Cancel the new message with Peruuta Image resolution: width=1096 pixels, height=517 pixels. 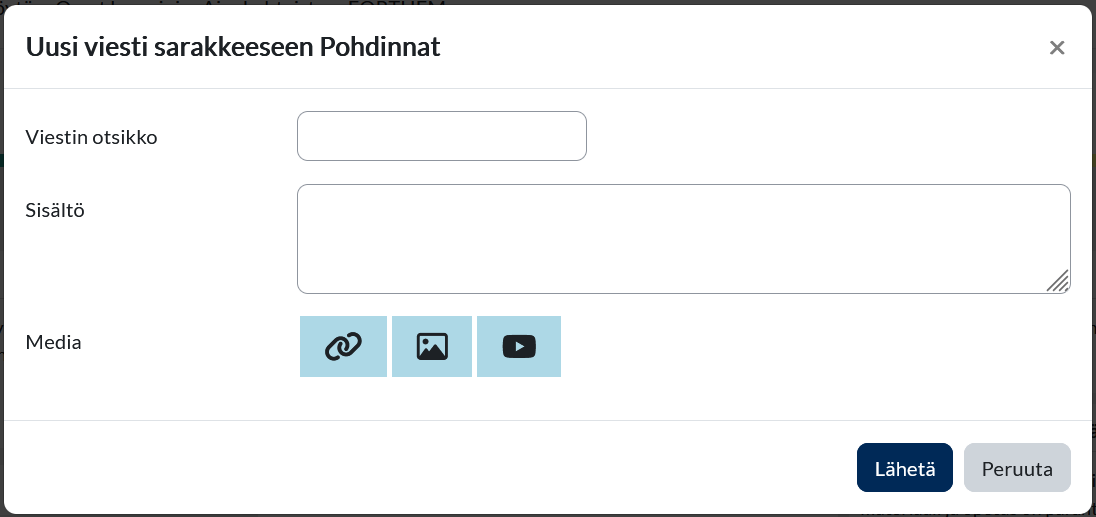click(x=1017, y=468)
